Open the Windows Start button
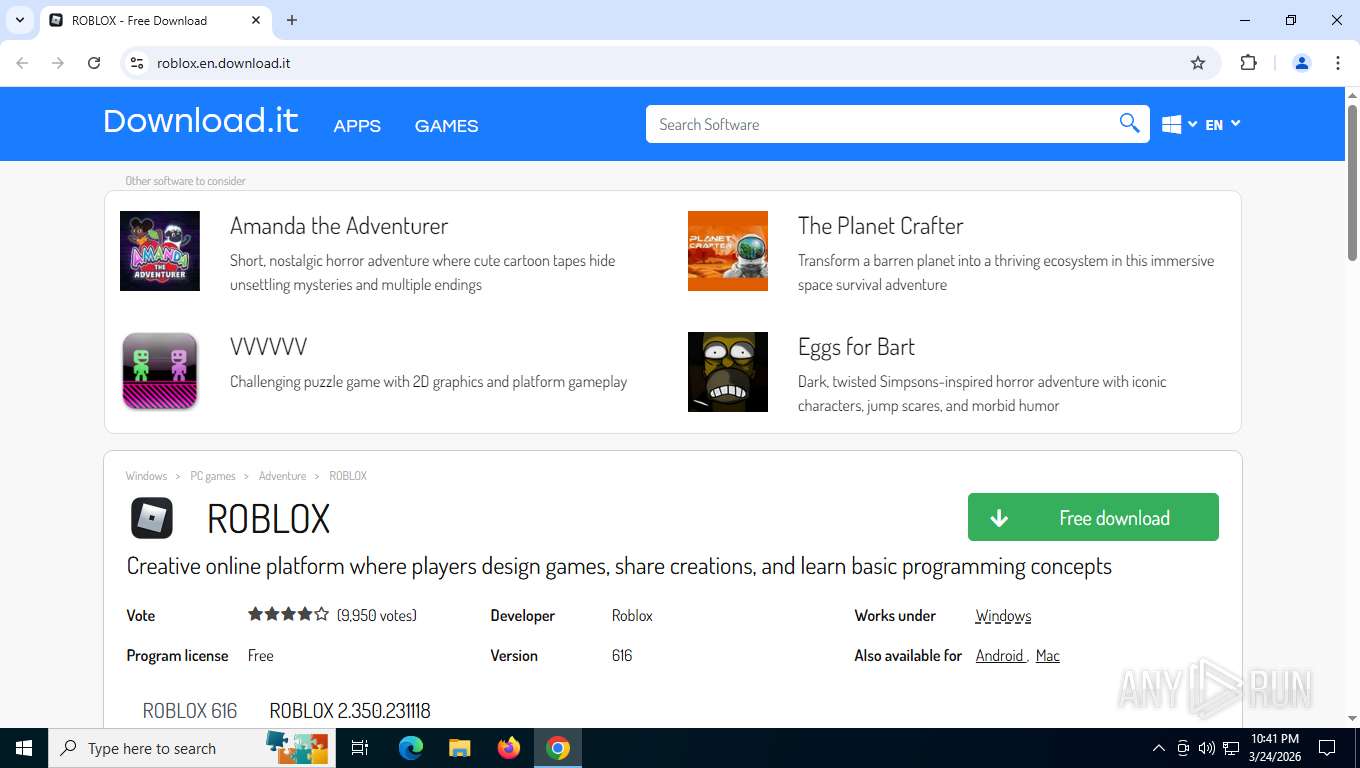This screenshot has height=768, width=1360. [x=23, y=748]
